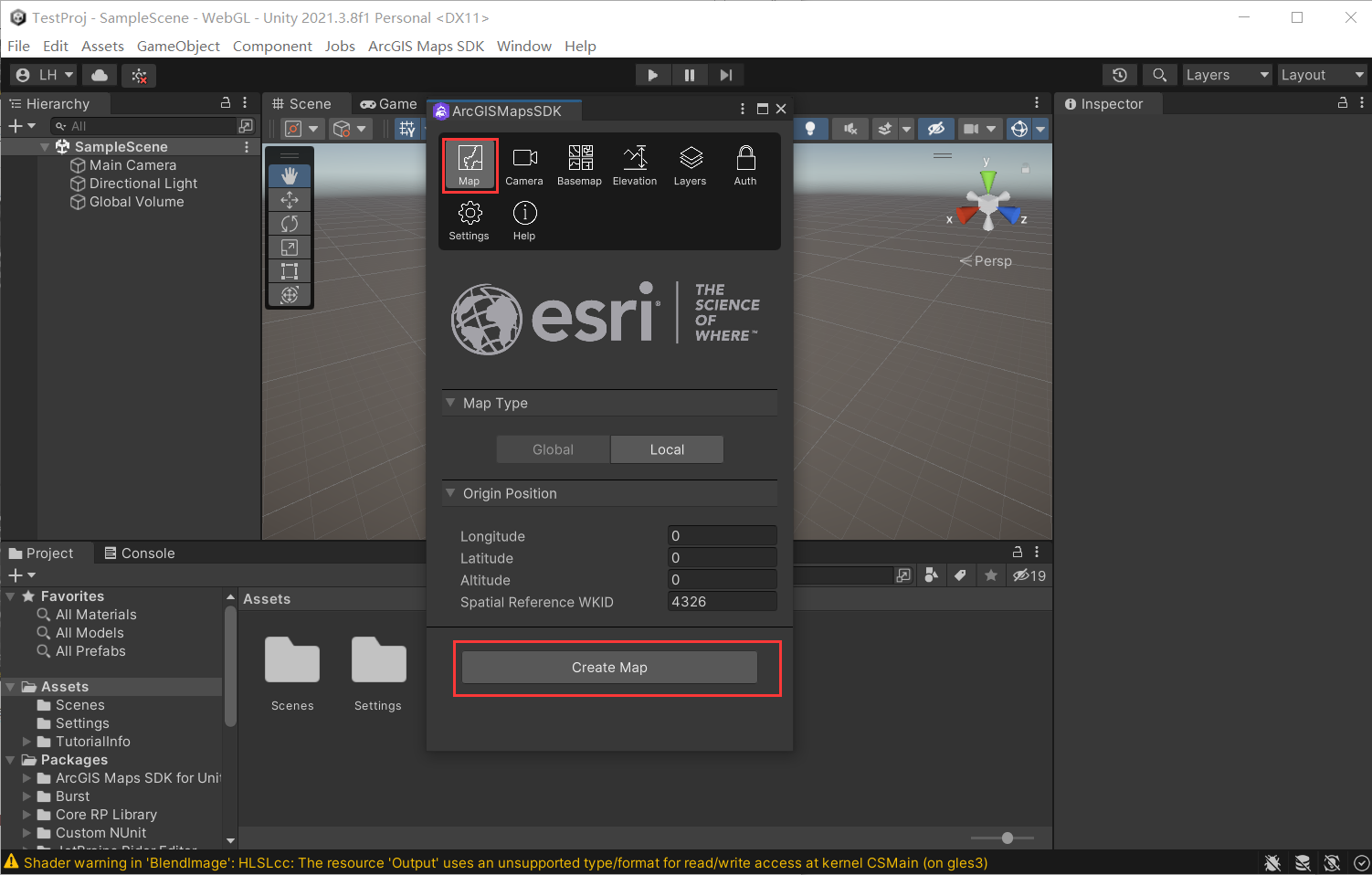Open the cloud services button in toolbar
Screen dimensions: 1372x875
point(100,75)
